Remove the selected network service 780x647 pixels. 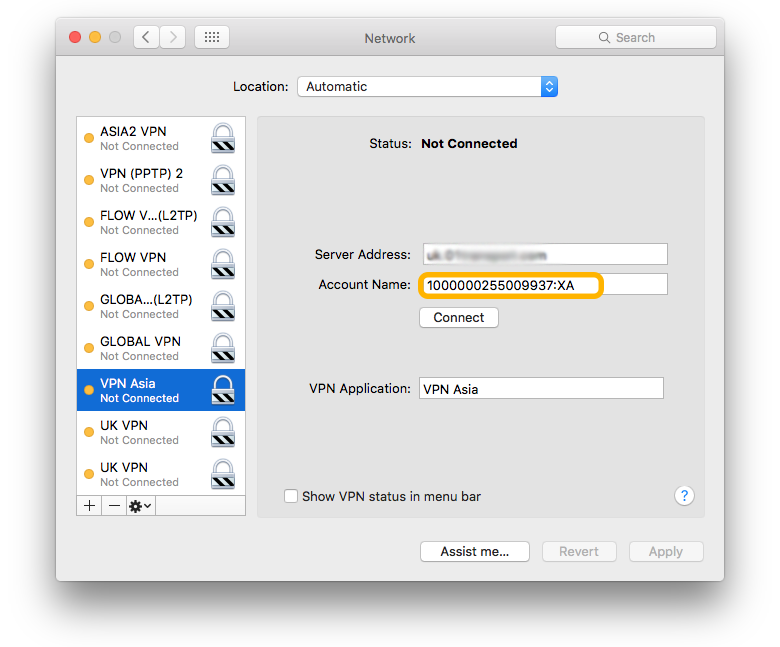pos(114,506)
